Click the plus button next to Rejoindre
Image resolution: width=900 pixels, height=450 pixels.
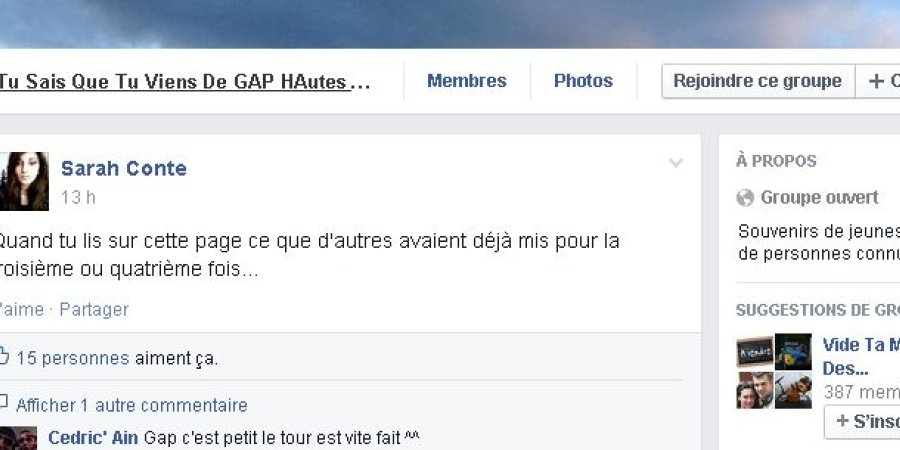878,81
